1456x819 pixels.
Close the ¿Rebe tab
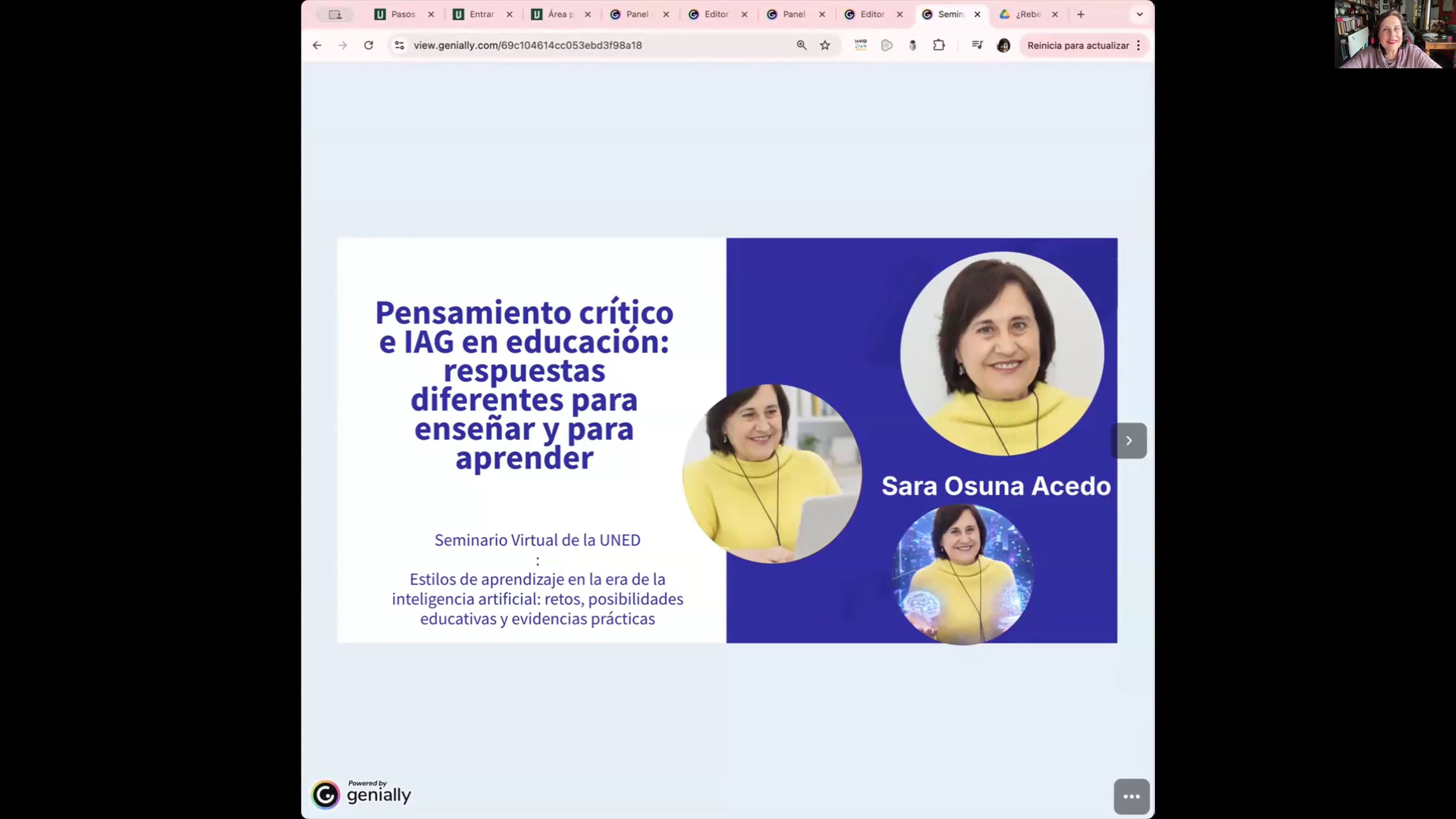1055,15
